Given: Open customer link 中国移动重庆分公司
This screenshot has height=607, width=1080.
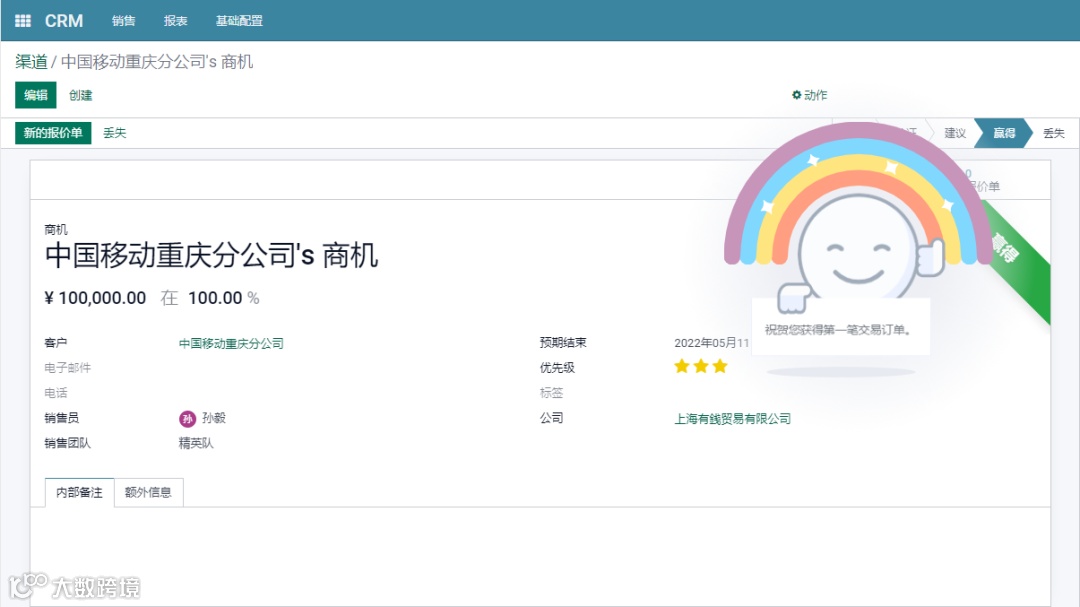Looking at the screenshot, I should pos(231,343).
